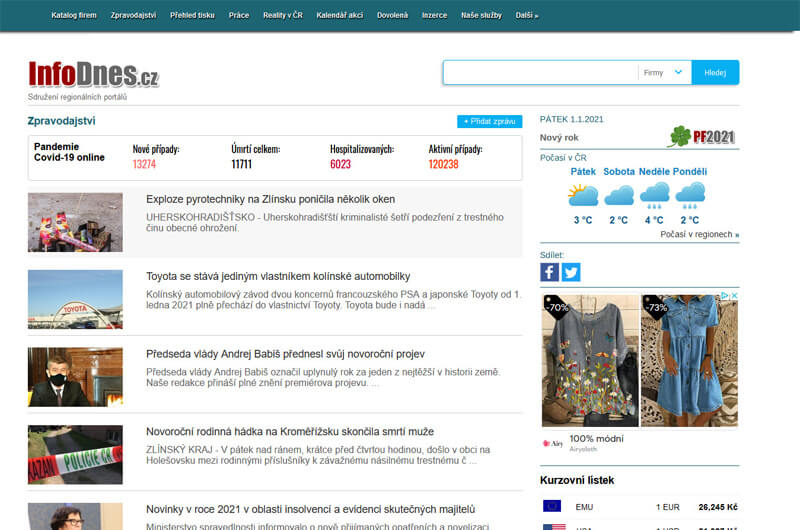Click the Nové případy 13274 value
Screen dimensions: 800x530
pyautogui.click(x=144, y=164)
